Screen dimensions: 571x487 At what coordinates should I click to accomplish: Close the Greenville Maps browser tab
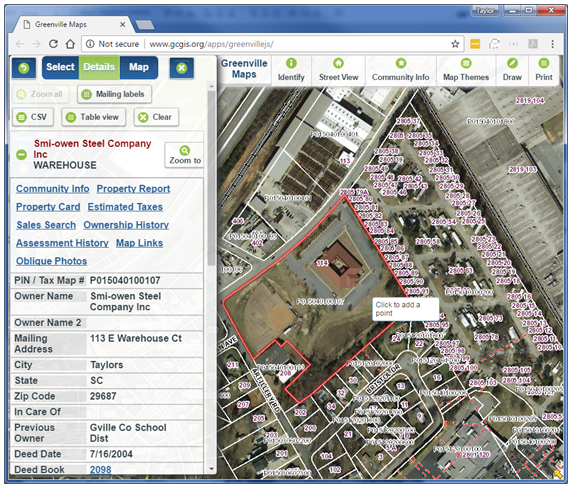tap(123, 24)
